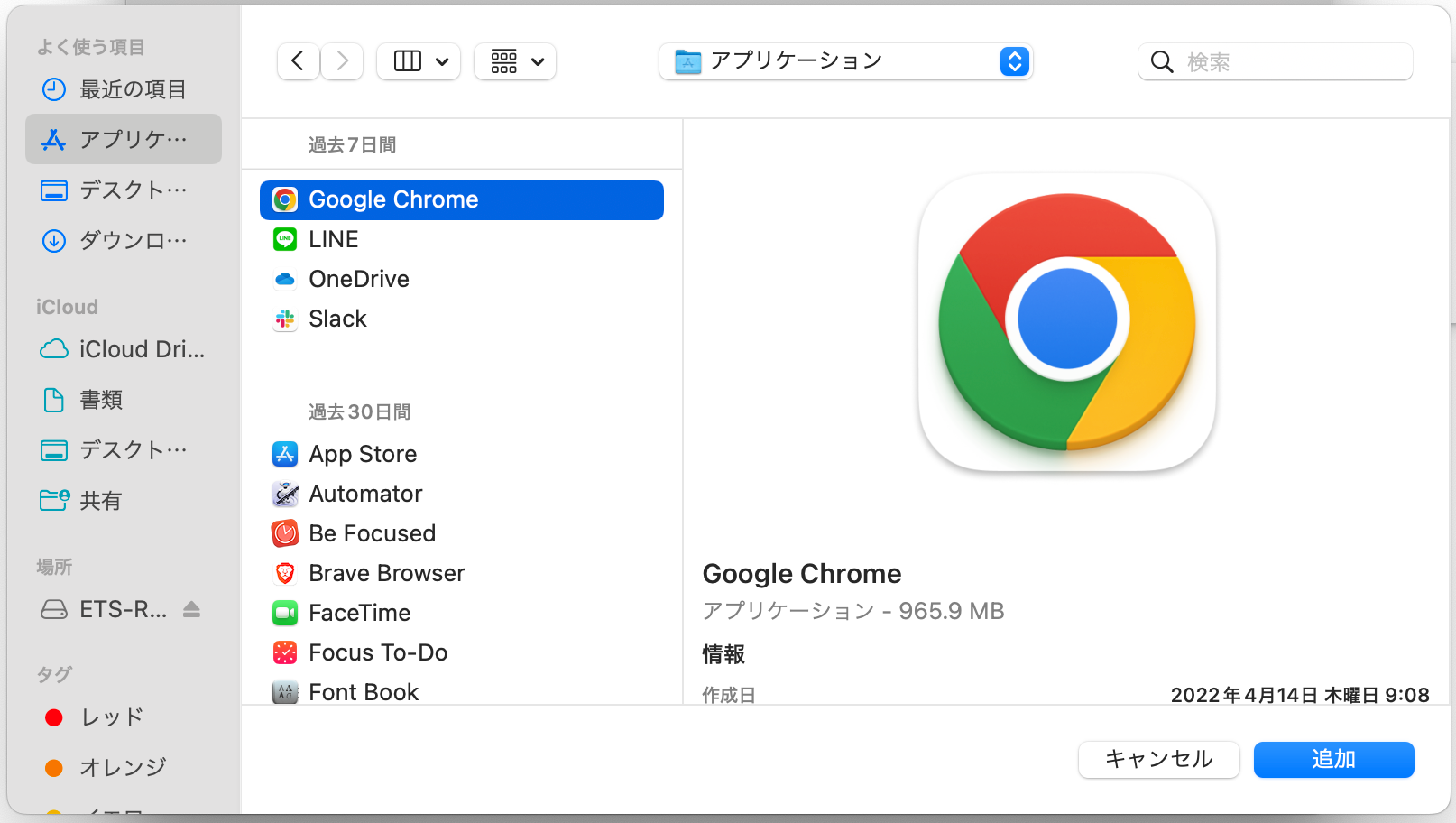Click the 共有 shared folder icon
1456x823 pixels.
(55, 500)
